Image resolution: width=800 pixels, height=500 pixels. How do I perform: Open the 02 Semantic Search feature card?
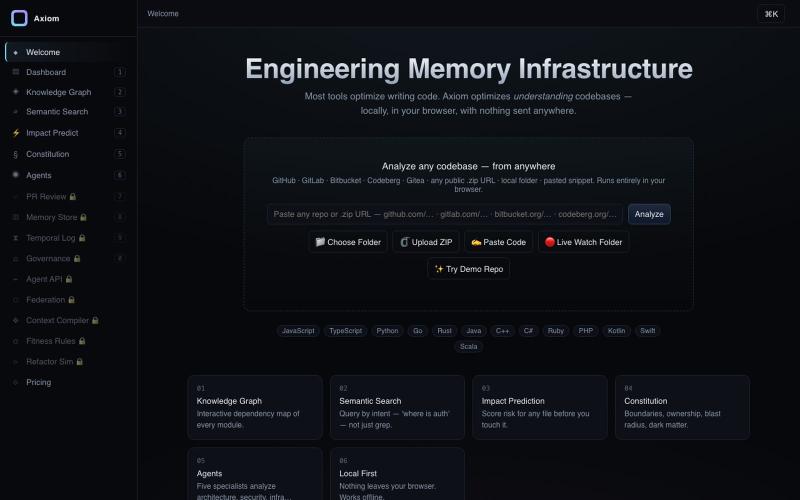(x=397, y=407)
